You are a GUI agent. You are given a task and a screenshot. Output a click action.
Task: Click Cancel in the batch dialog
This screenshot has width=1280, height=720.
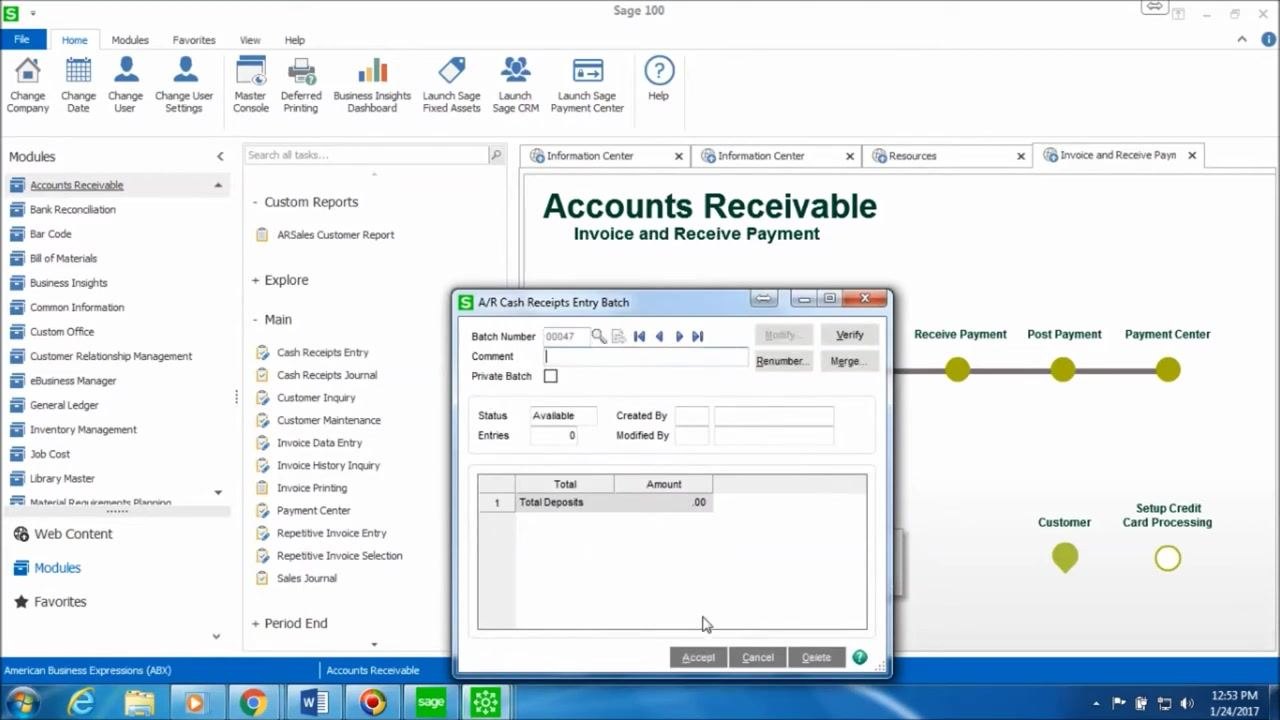(757, 657)
